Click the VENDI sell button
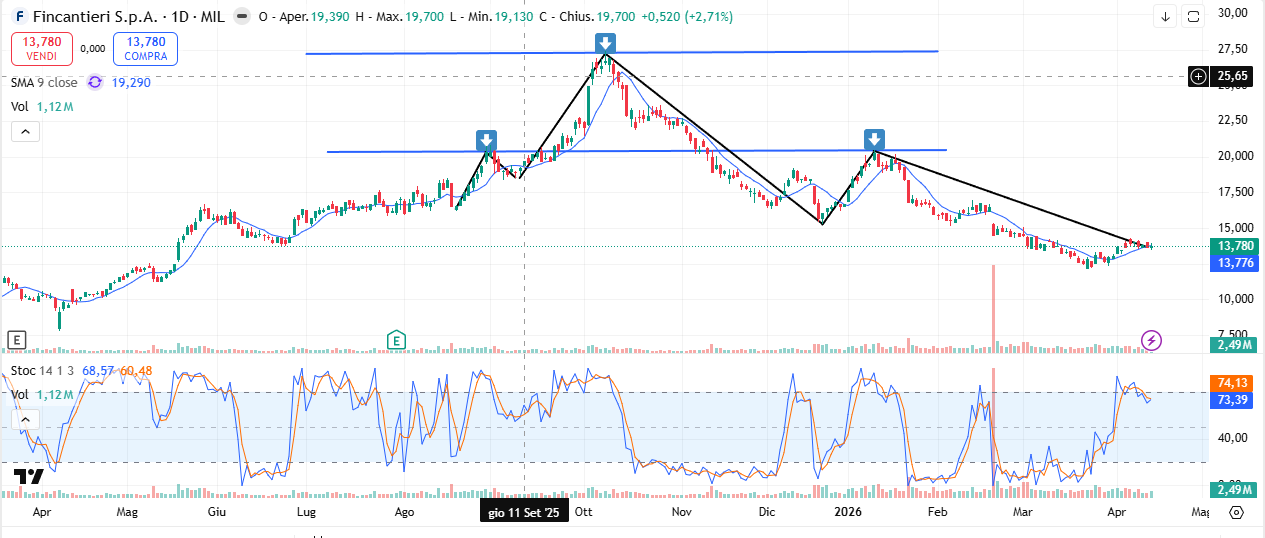The image size is (1265, 538). 42,48
